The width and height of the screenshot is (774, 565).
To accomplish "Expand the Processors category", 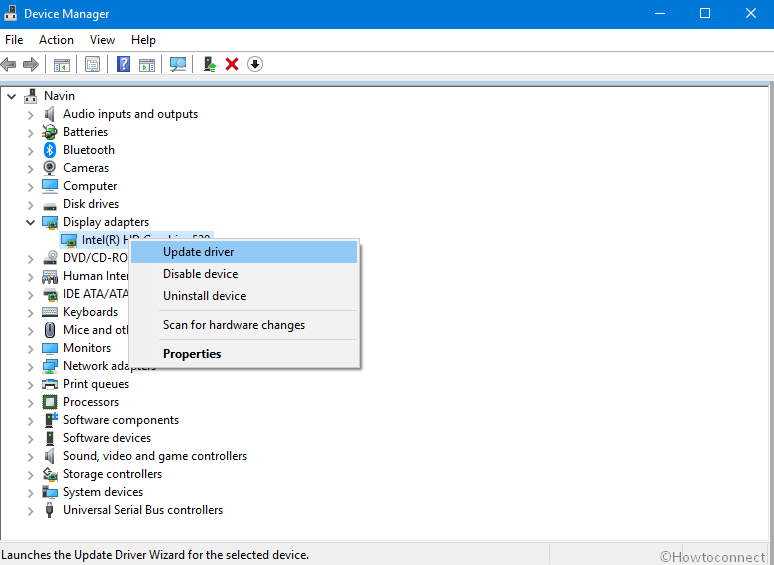I will tap(31, 403).
